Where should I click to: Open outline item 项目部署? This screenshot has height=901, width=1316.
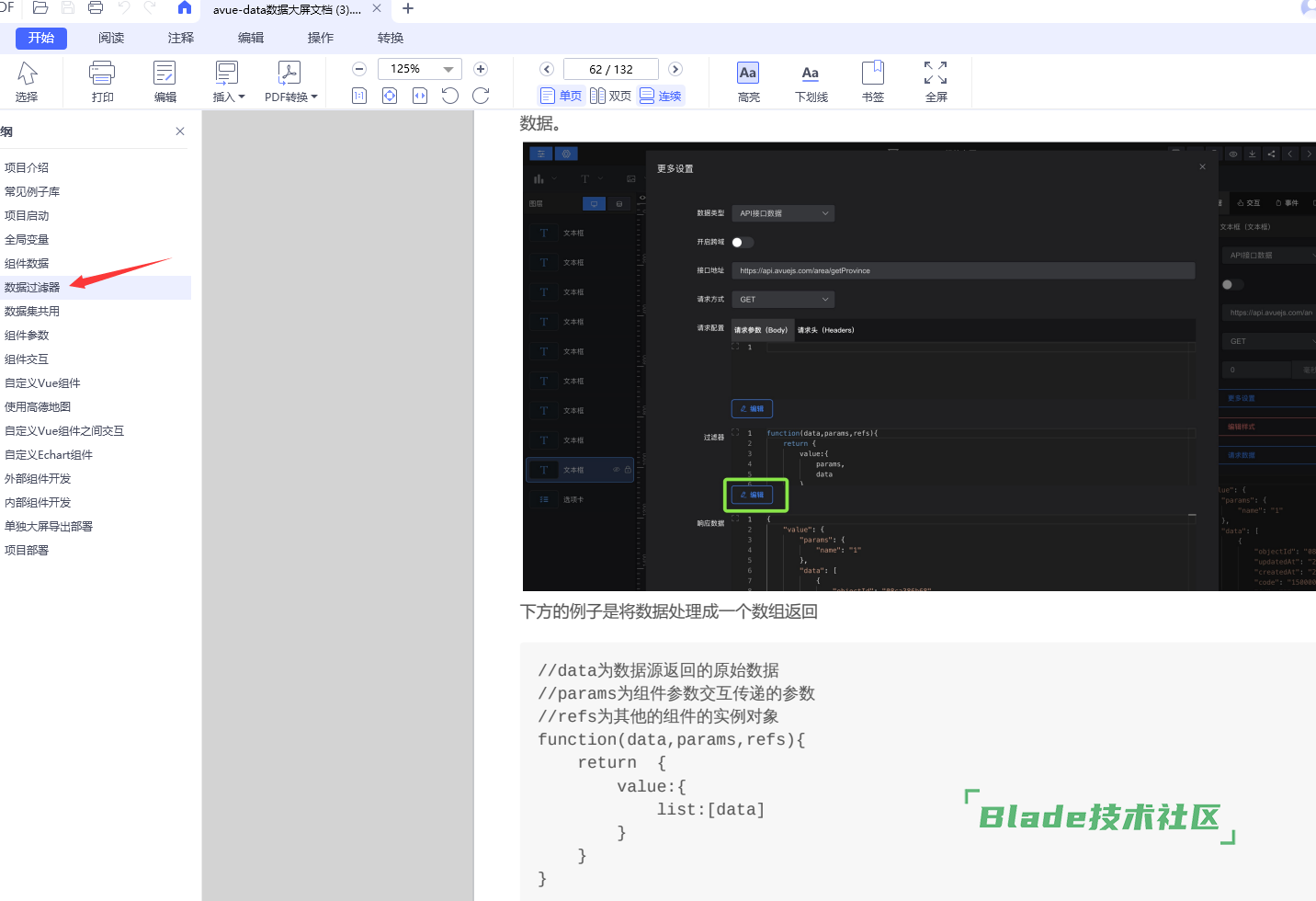(x=27, y=550)
